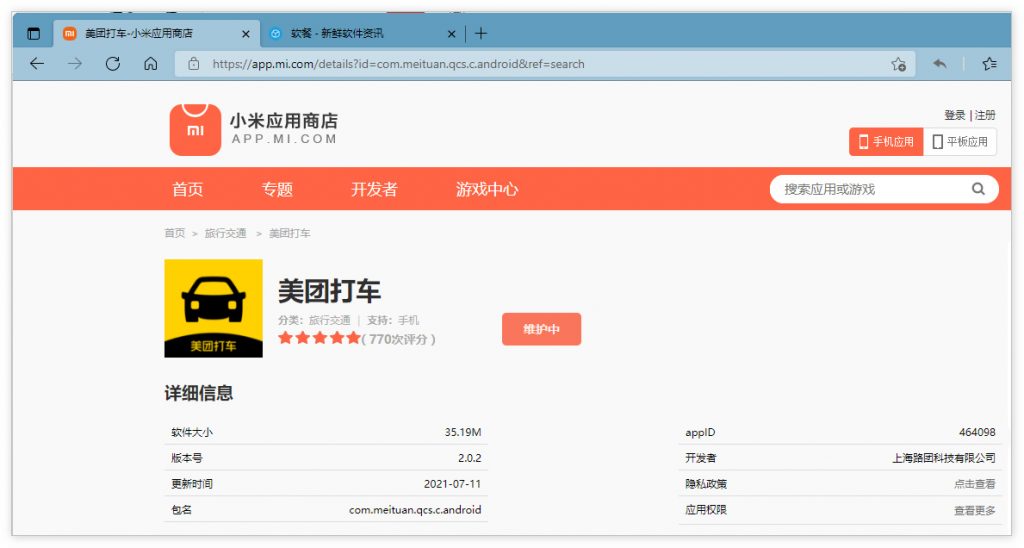Click the Xiaomi app store logo
Screen dimensions: 1024x548
coord(253,129)
